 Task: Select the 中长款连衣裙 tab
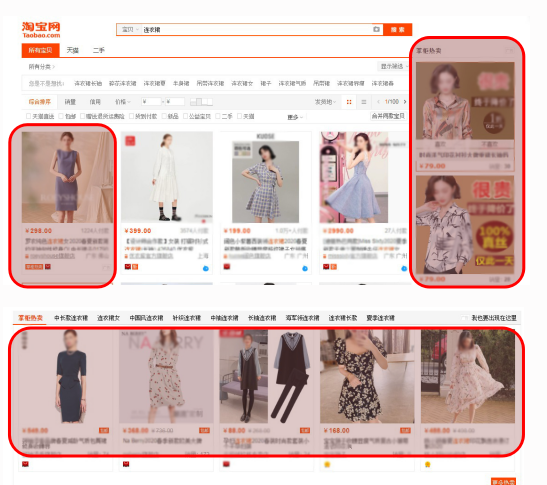71,318
